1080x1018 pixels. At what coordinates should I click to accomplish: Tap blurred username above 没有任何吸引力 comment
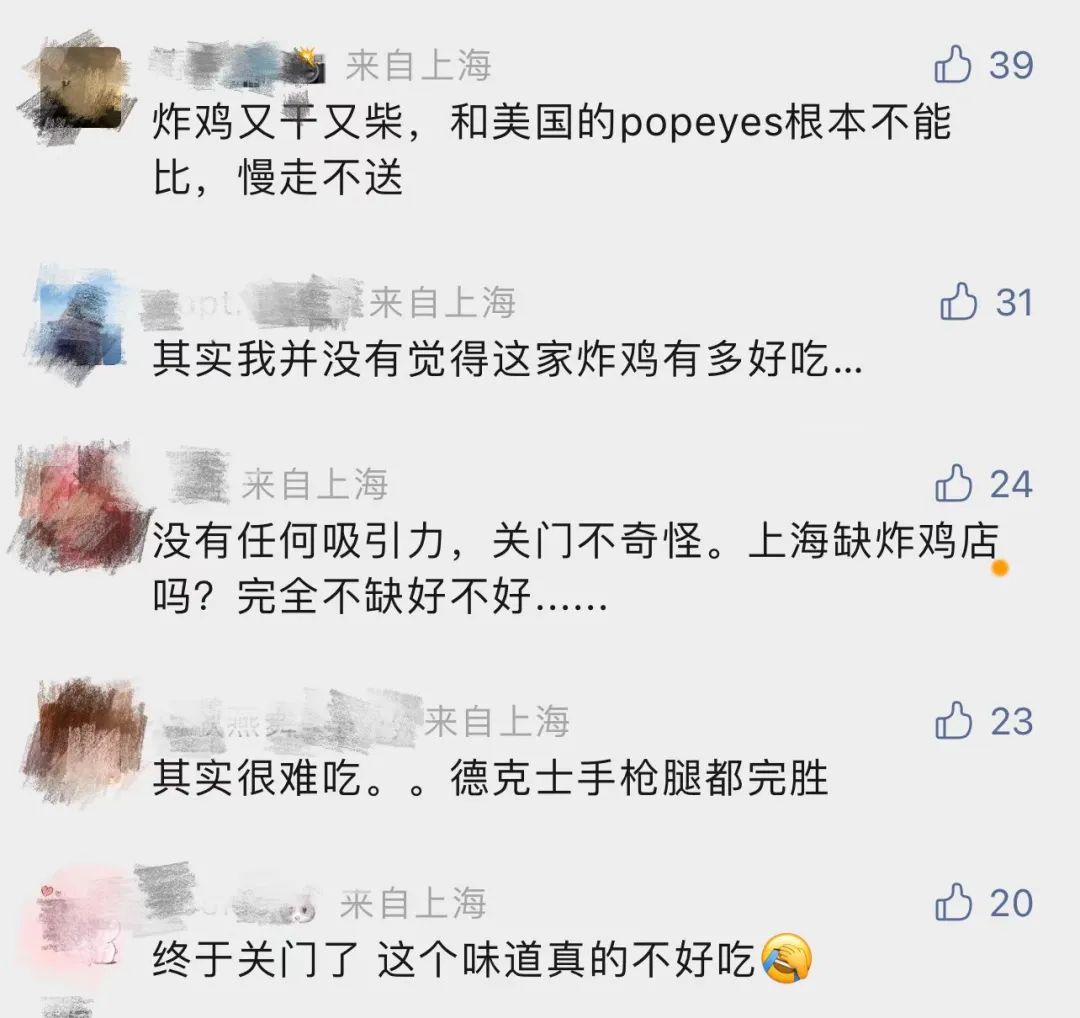click(x=198, y=475)
